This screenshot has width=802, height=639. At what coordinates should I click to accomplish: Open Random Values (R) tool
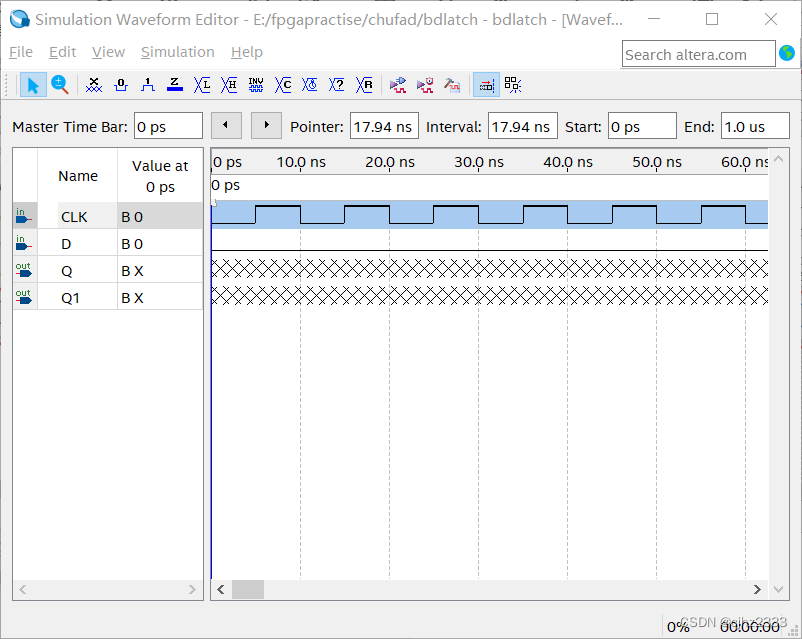364,85
